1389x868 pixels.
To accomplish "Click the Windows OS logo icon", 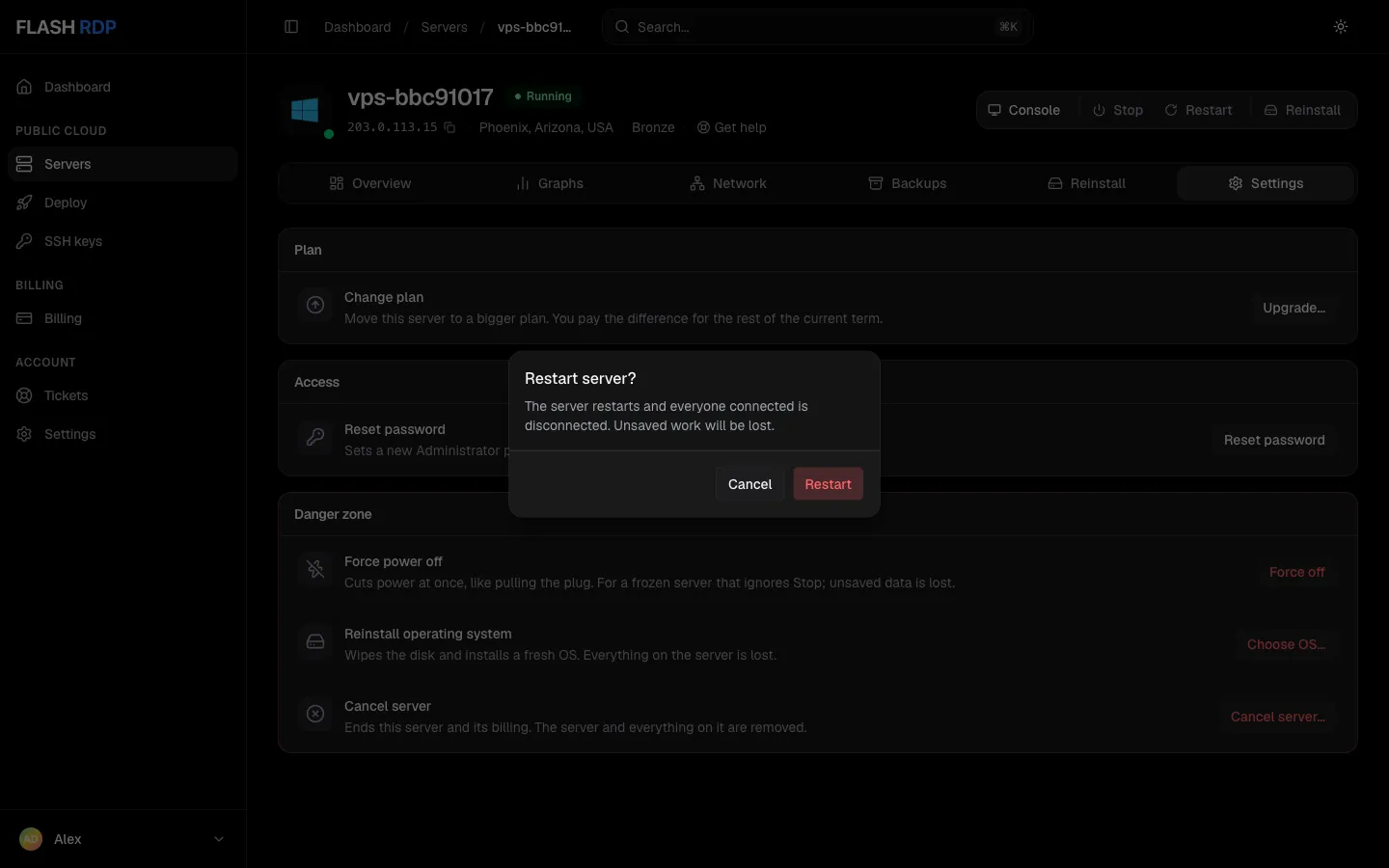I will point(305,110).
